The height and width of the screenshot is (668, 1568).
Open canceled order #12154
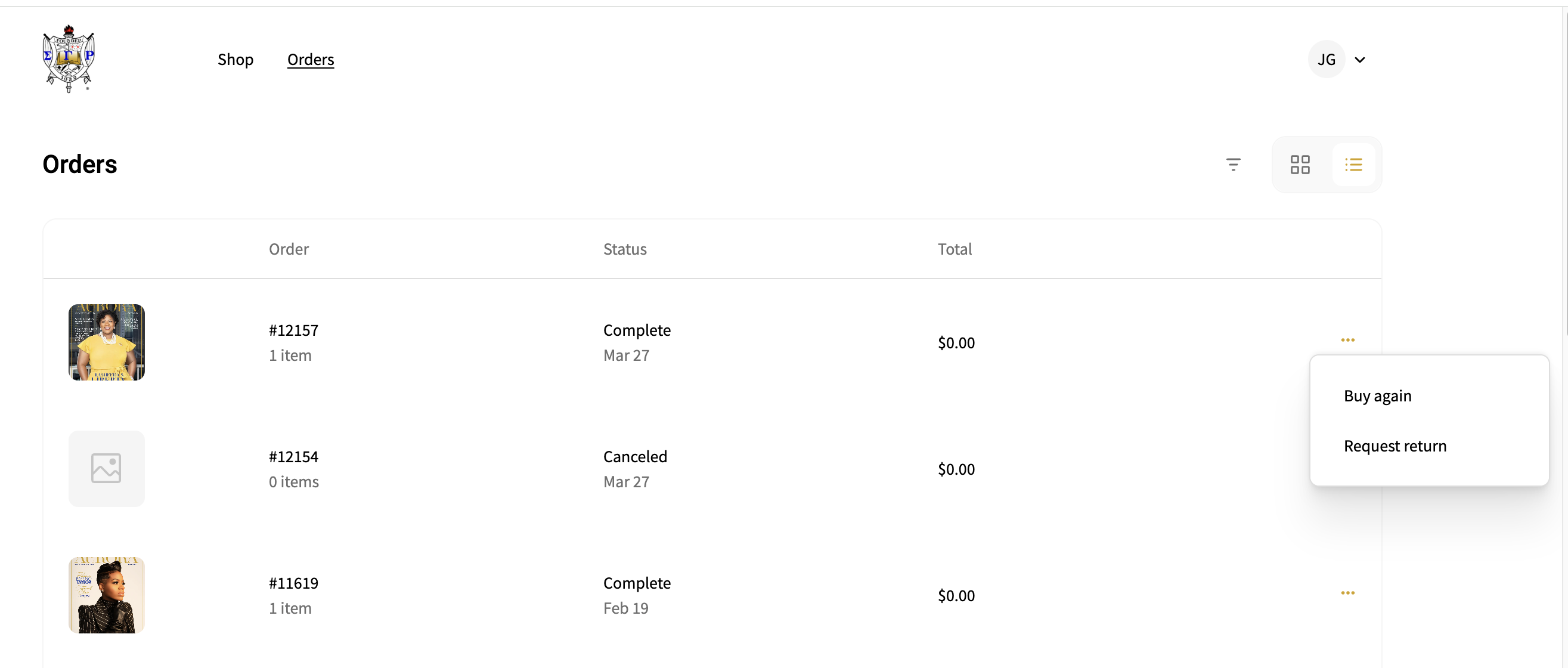click(293, 457)
